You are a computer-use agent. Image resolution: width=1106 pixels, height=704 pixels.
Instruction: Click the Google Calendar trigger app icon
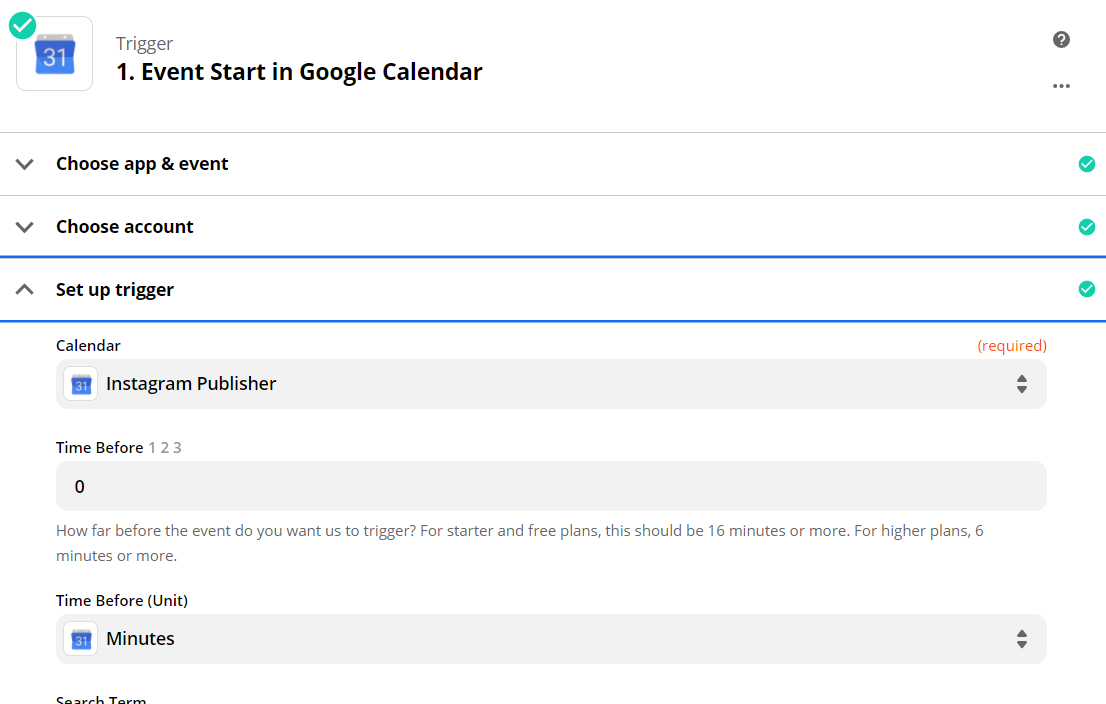55,55
